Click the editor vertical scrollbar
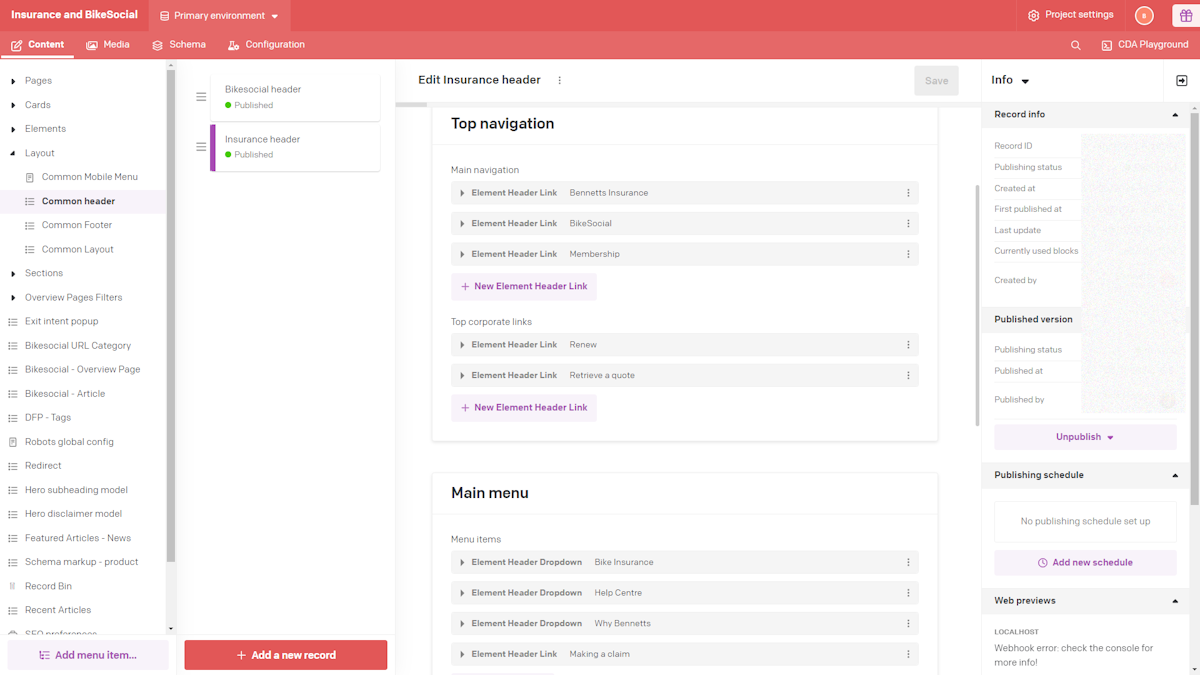The width and height of the screenshot is (1200, 675). click(978, 305)
